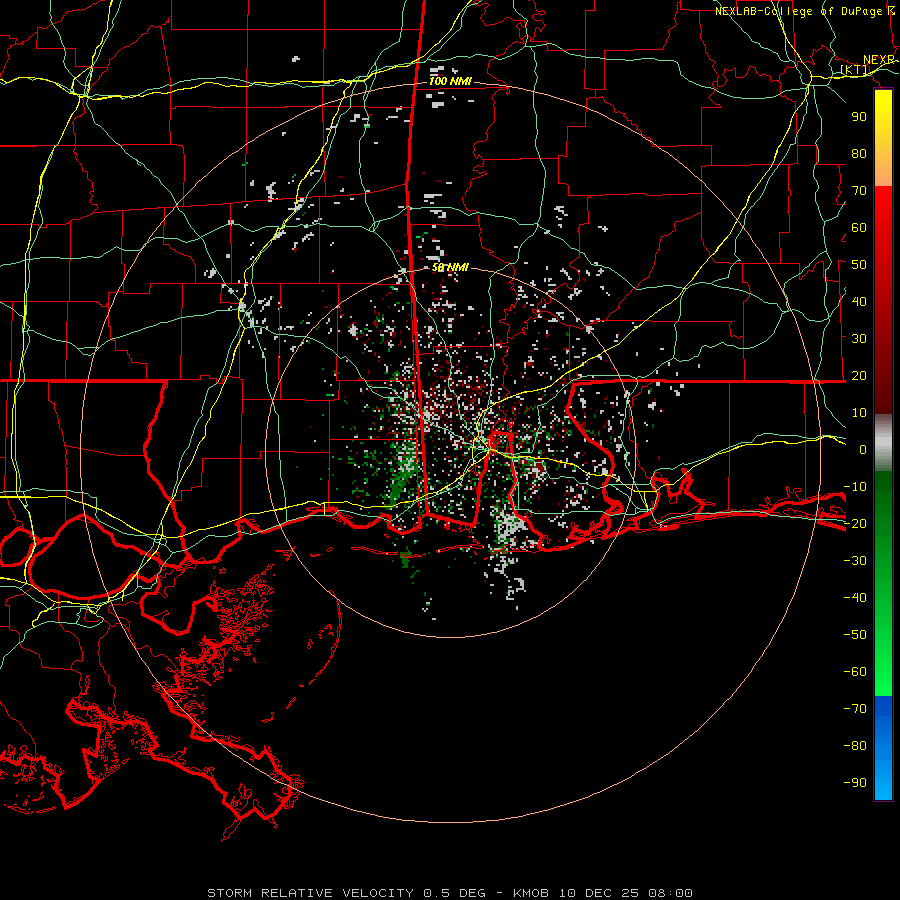Click the -70 scale label
Viewport: 900px width, 900px height.
[x=855, y=708]
